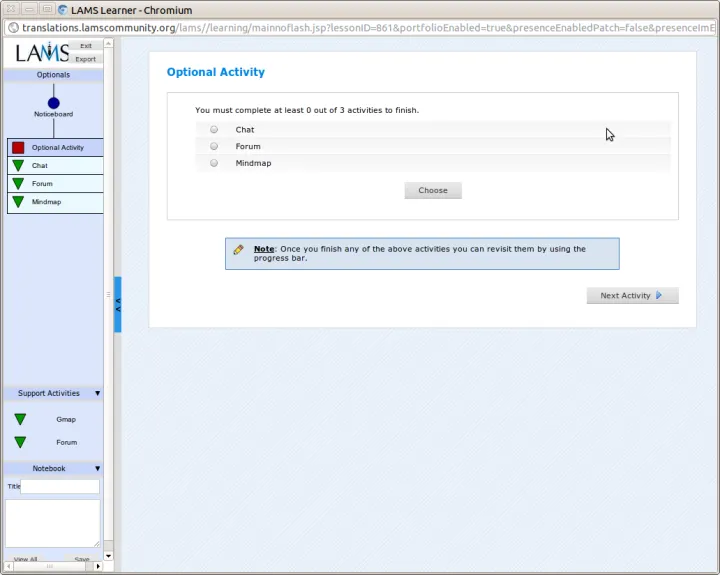The image size is (720, 575).
Task: Click the pencil note icon
Action: [238, 250]
